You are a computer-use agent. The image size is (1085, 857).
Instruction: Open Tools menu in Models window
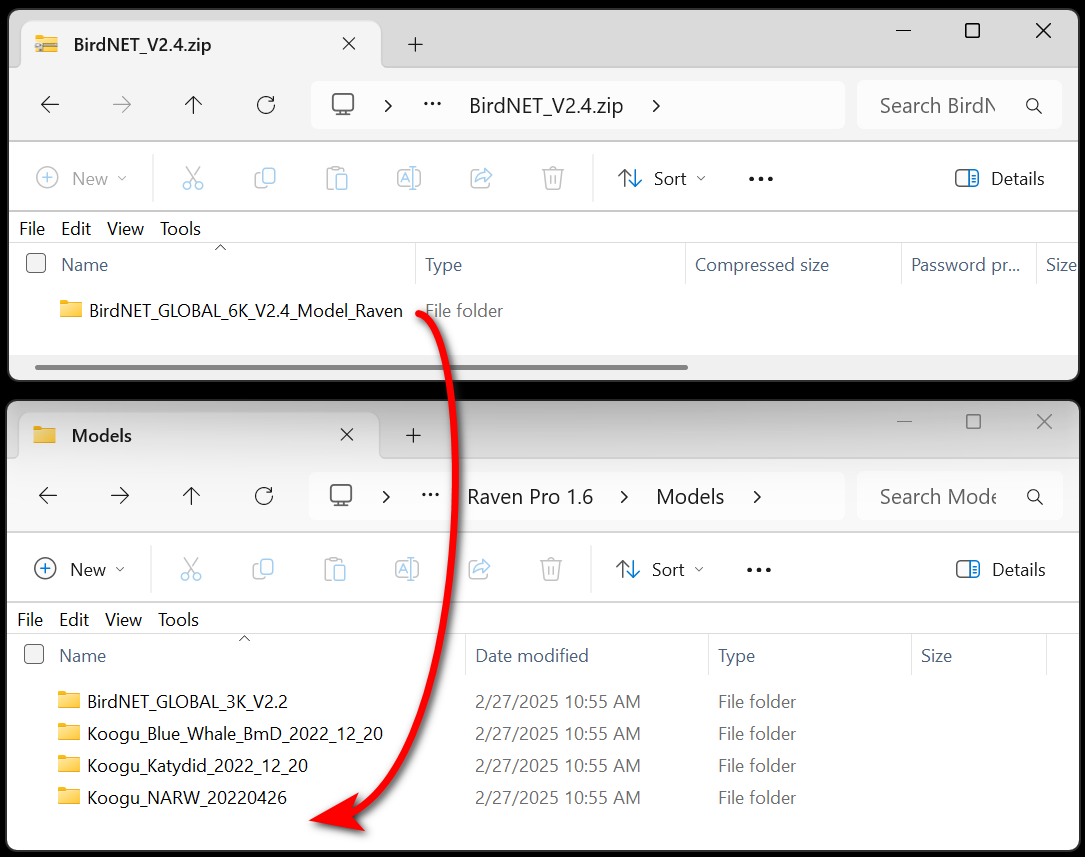[x=178, y=620]
